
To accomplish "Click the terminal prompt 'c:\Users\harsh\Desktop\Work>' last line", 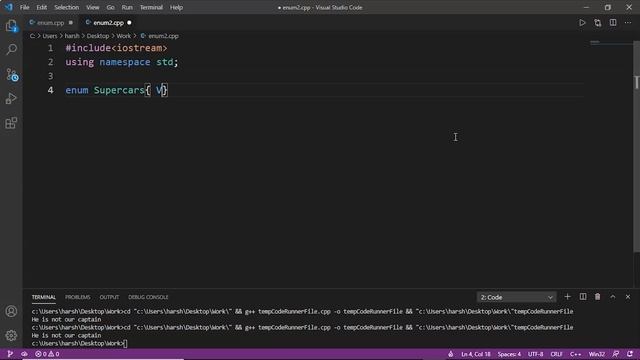I will (77, 344).
